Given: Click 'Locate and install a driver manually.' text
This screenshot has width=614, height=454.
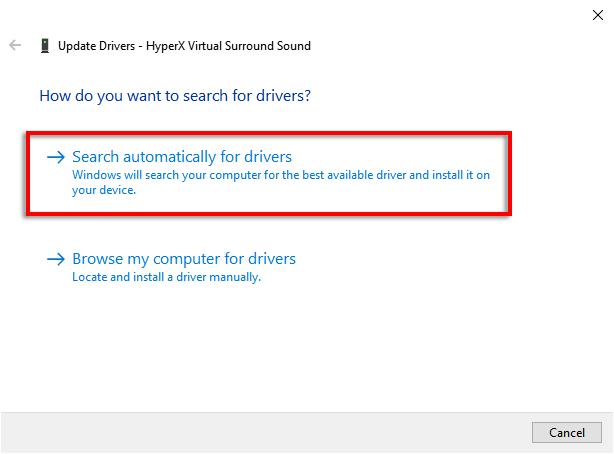Looking at the screenshot, I should tap(166, 277).
